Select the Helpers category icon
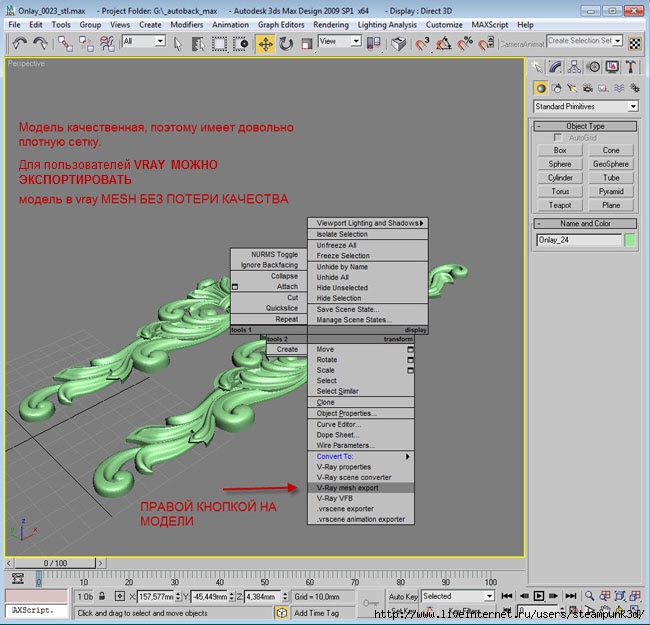The width and height of the screenshot is (650, 625). coord(603,88)
